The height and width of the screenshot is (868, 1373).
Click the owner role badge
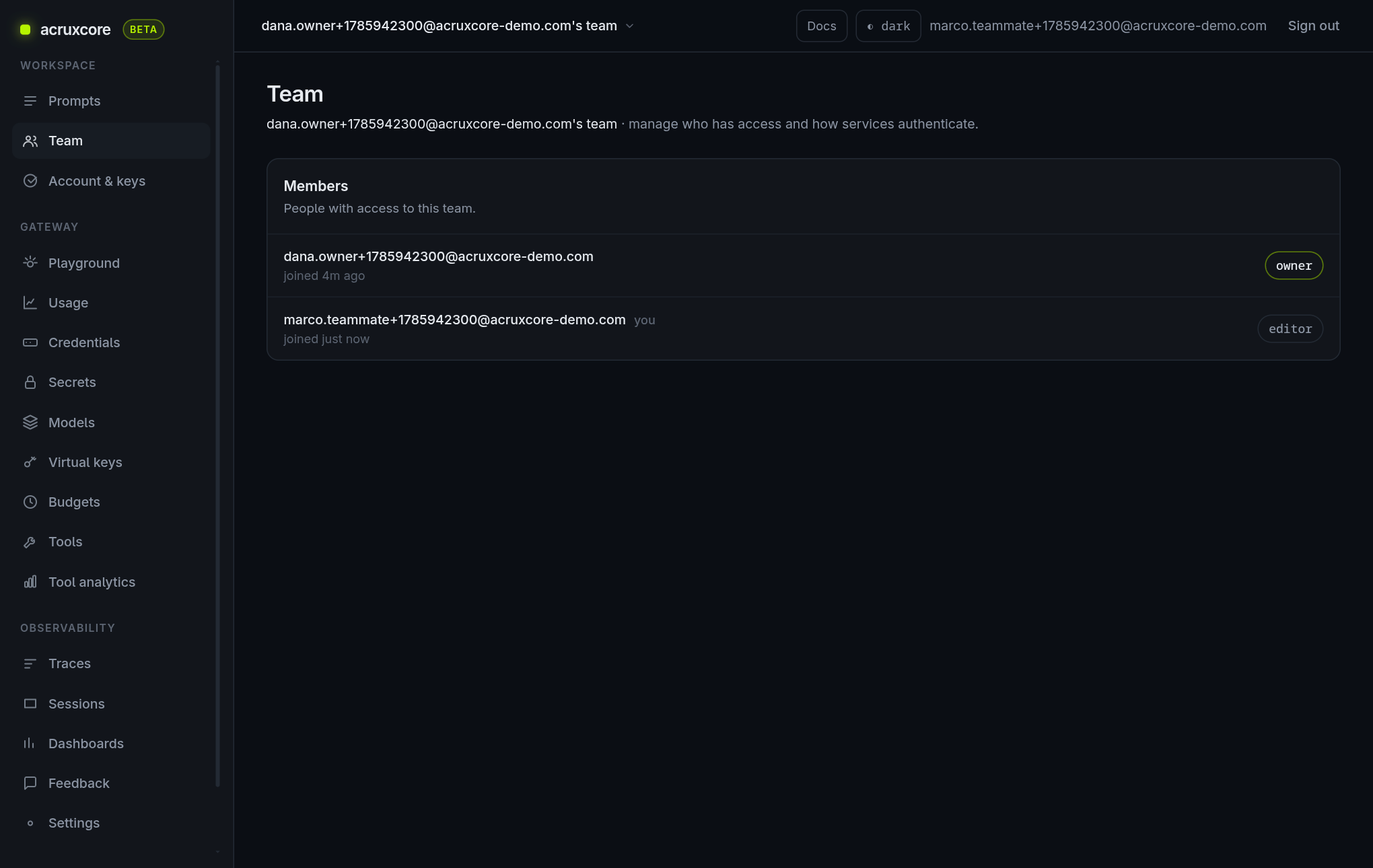(1294, 266)
